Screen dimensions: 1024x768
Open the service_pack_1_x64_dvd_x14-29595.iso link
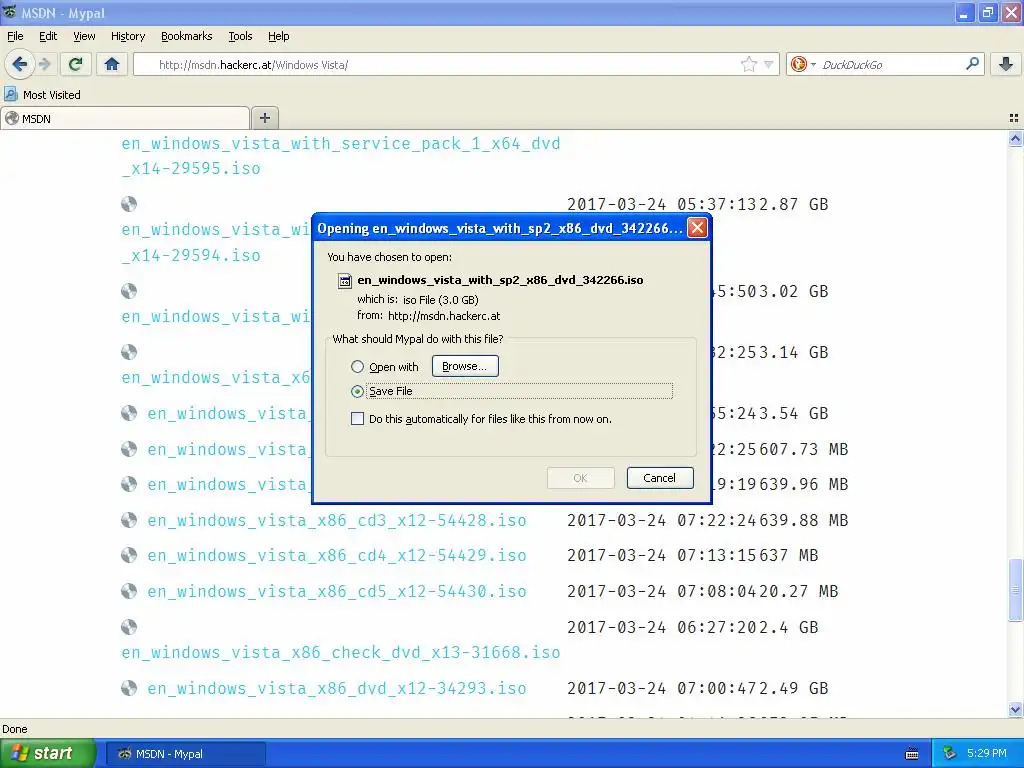(341, 156)
